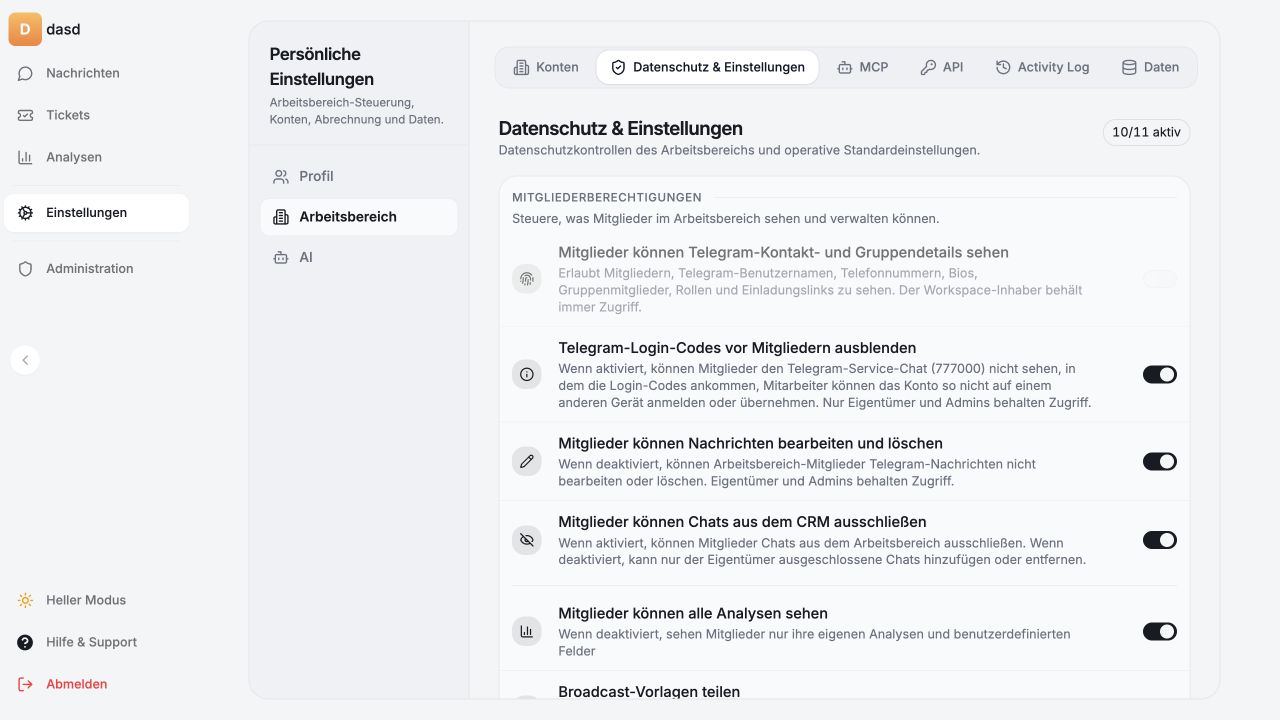Open the API tab
1280x720 pixels.
(942, 67)
